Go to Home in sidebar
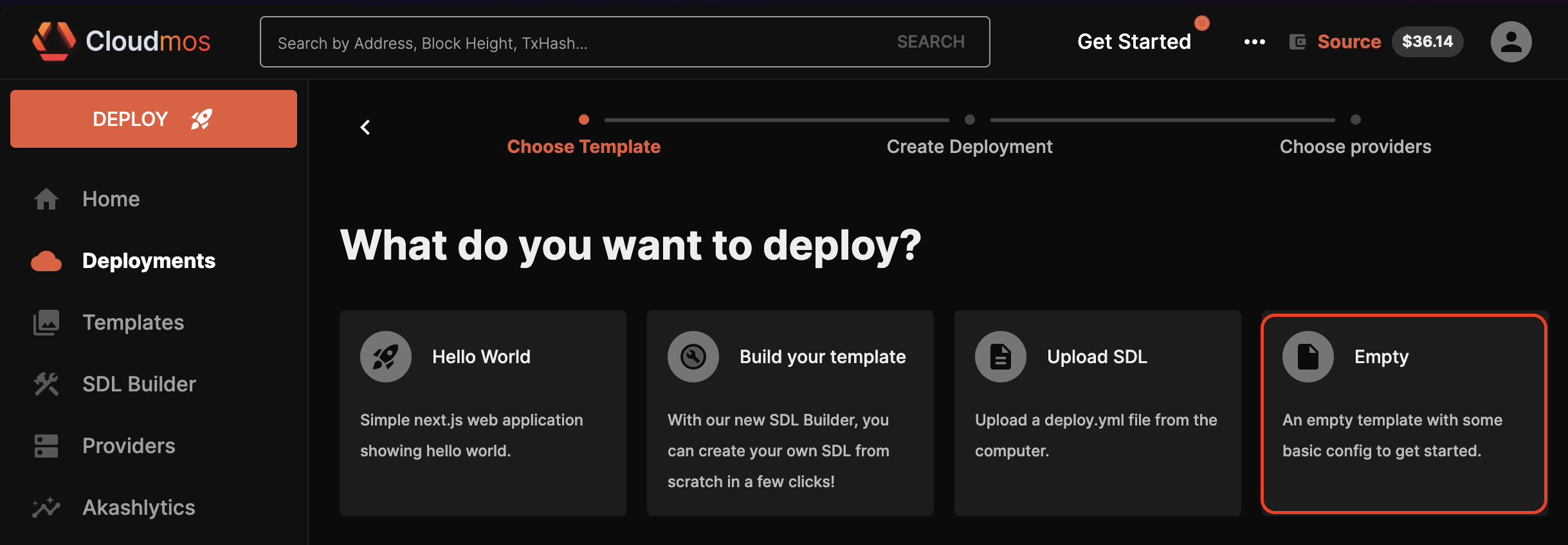The height and width of the screenshot is (545, 1568). [x=111, y=199]
